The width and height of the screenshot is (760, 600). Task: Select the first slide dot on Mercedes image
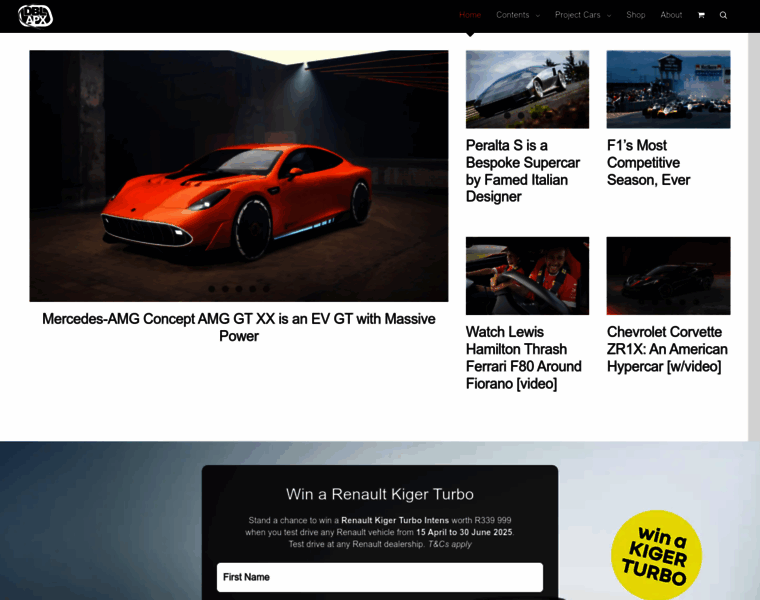pos(212,289)
